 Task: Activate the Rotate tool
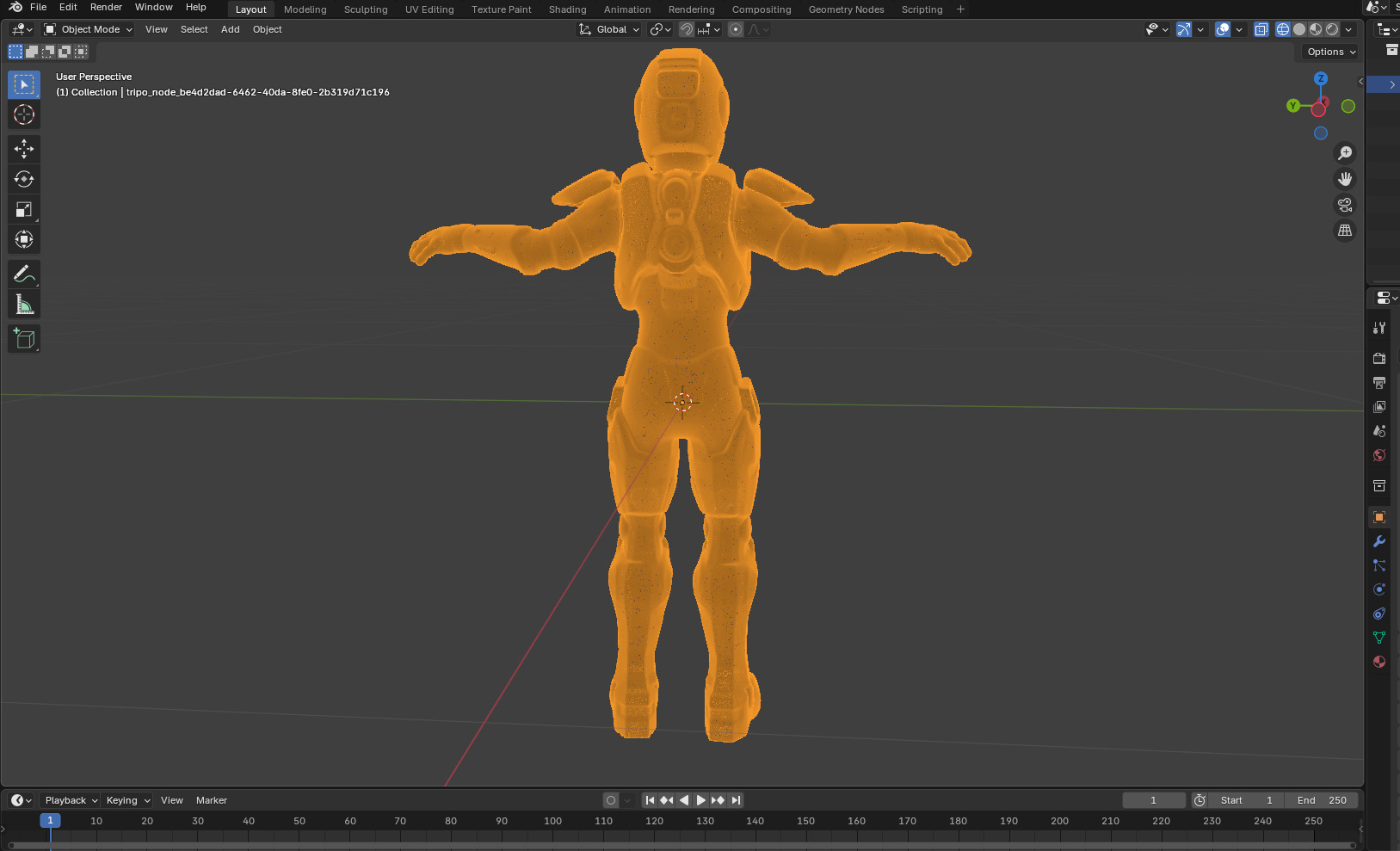point(24,179)
